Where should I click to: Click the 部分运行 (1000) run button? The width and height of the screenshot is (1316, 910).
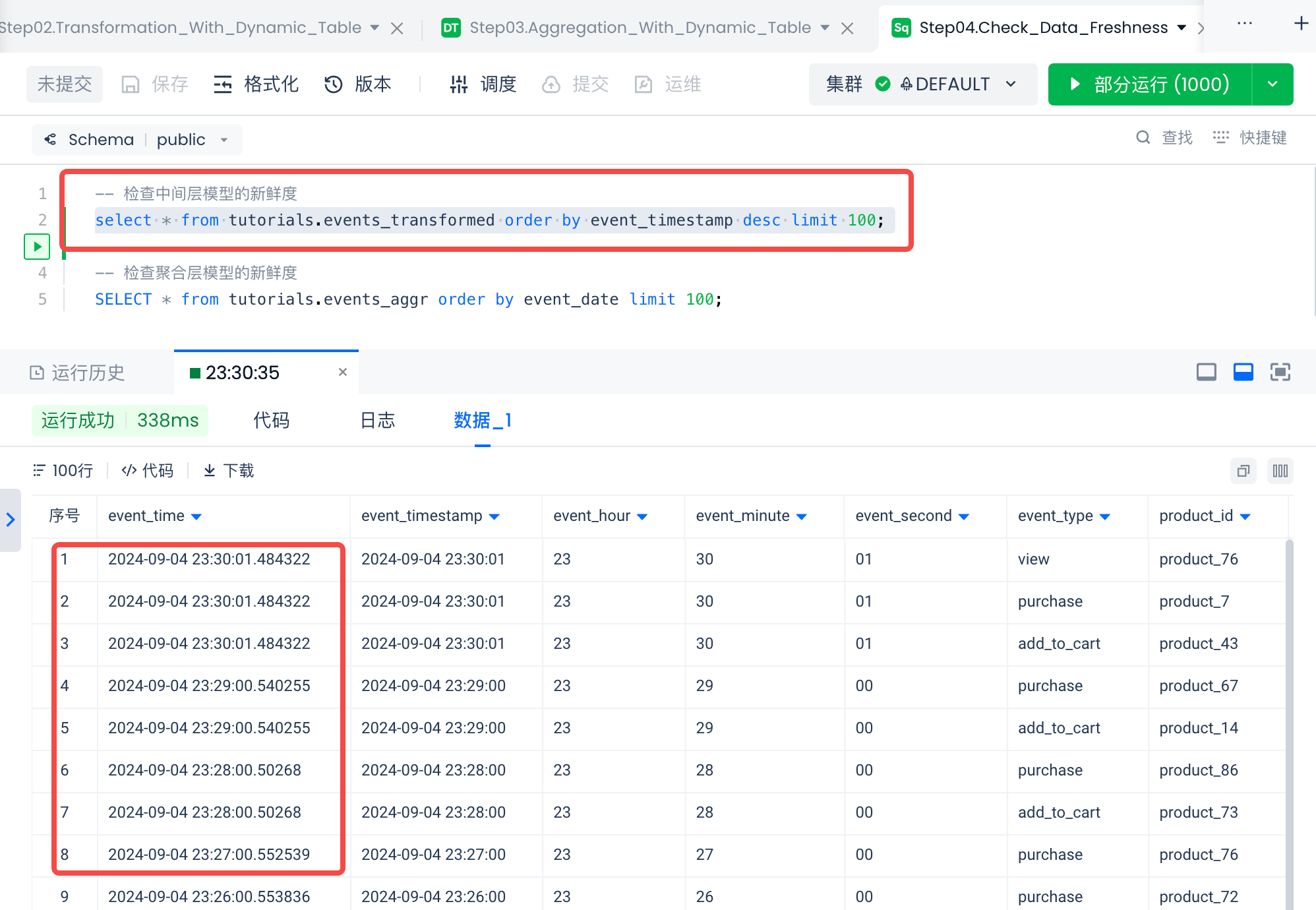(x=1150, y=84)
